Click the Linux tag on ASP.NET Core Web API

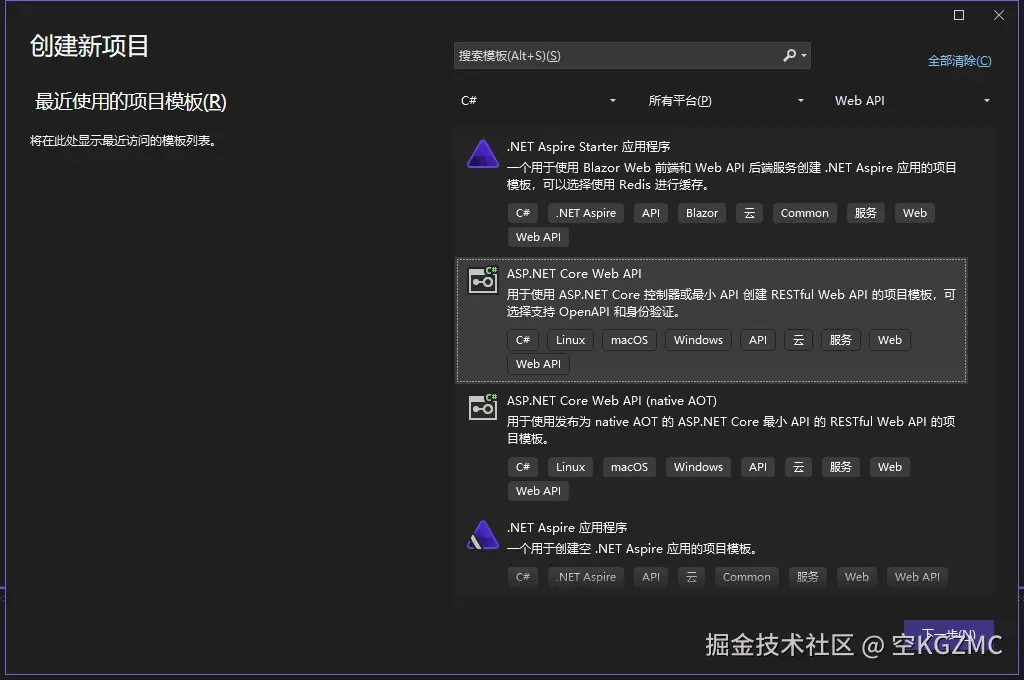(570, 340)
